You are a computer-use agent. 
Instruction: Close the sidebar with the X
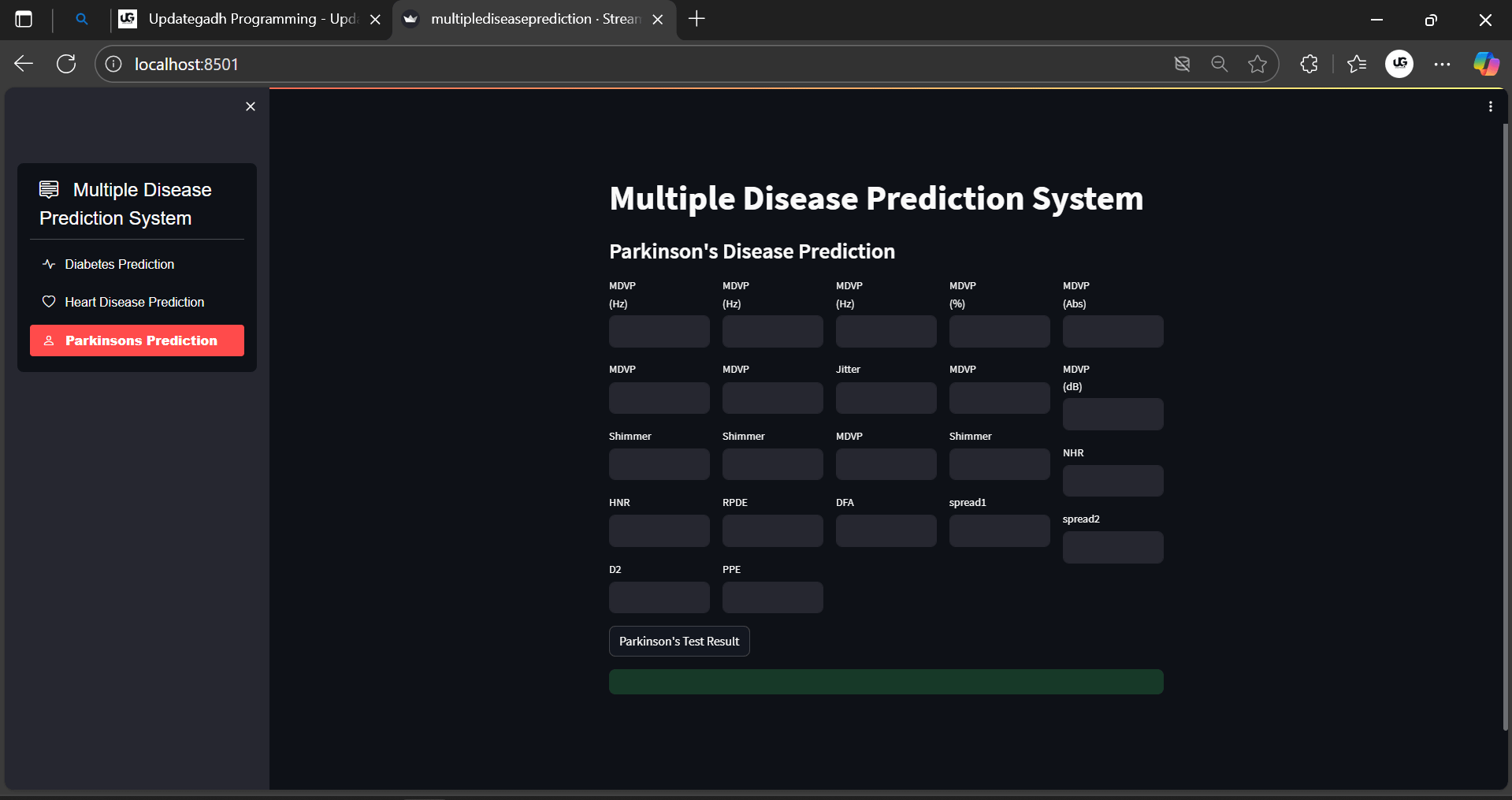point(251,106)
